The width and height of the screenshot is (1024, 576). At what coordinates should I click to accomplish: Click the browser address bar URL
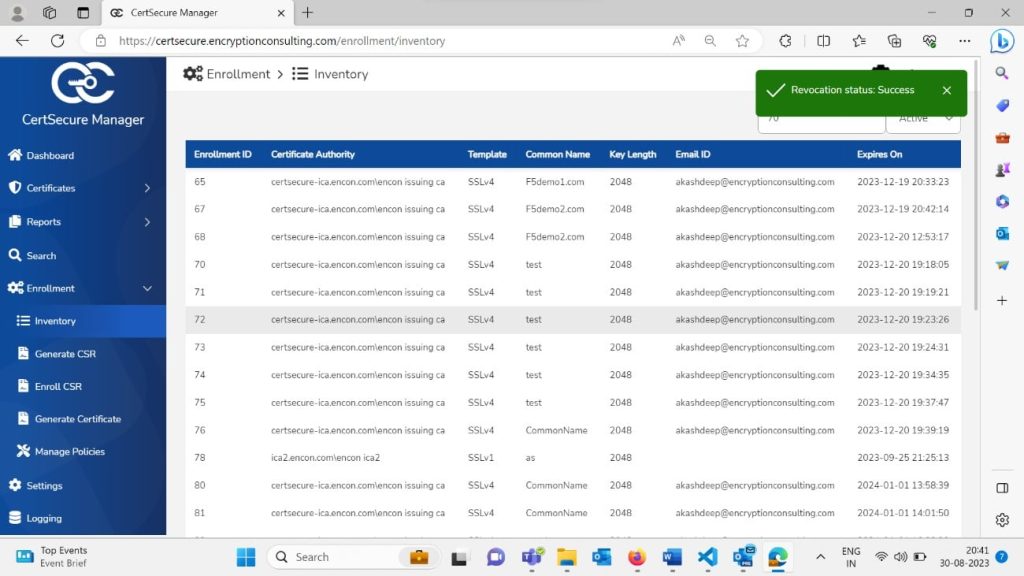(x=282, y=41)
